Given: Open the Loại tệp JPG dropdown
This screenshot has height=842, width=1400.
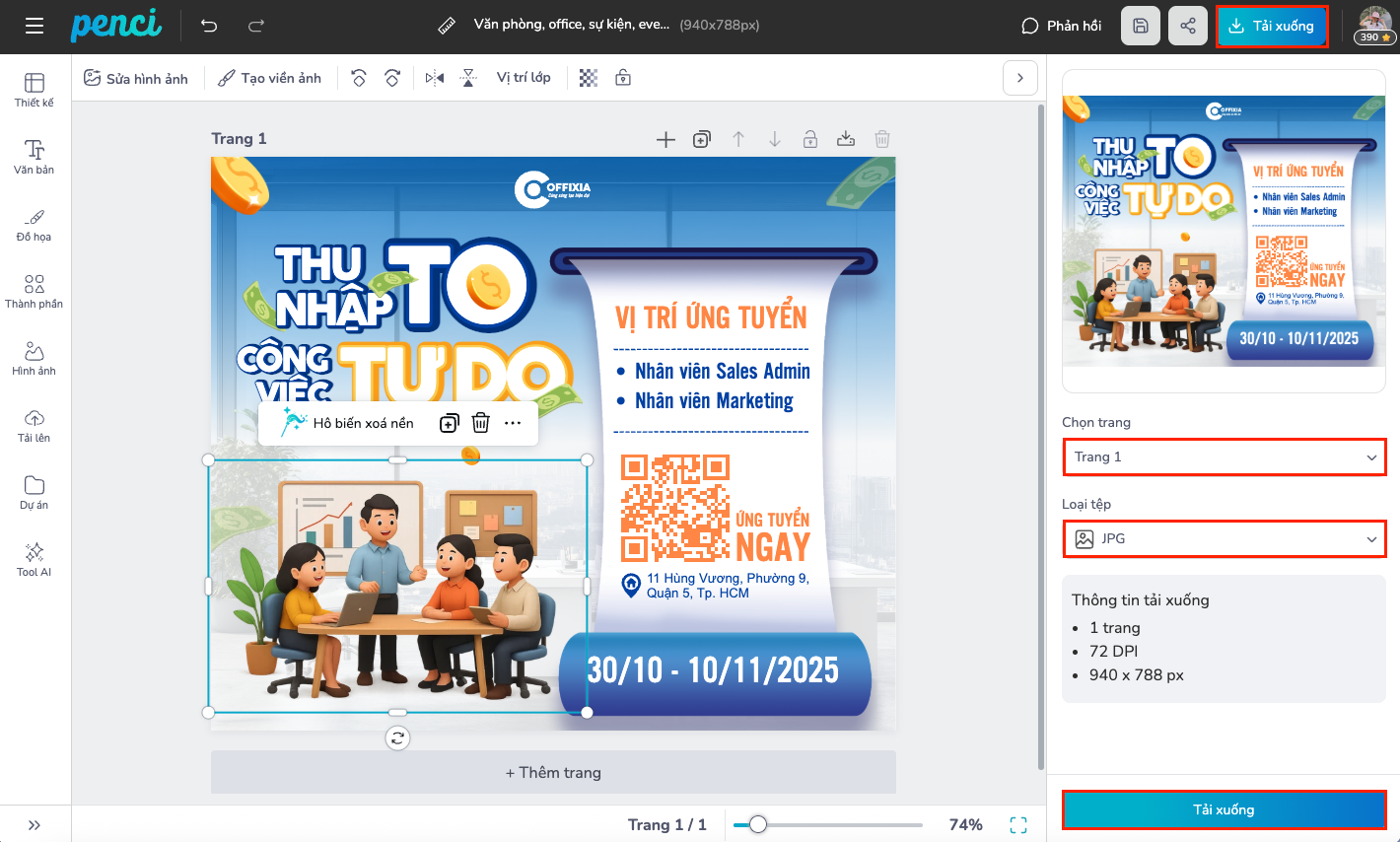Looking at the screenshot, I should [1224, 539].
